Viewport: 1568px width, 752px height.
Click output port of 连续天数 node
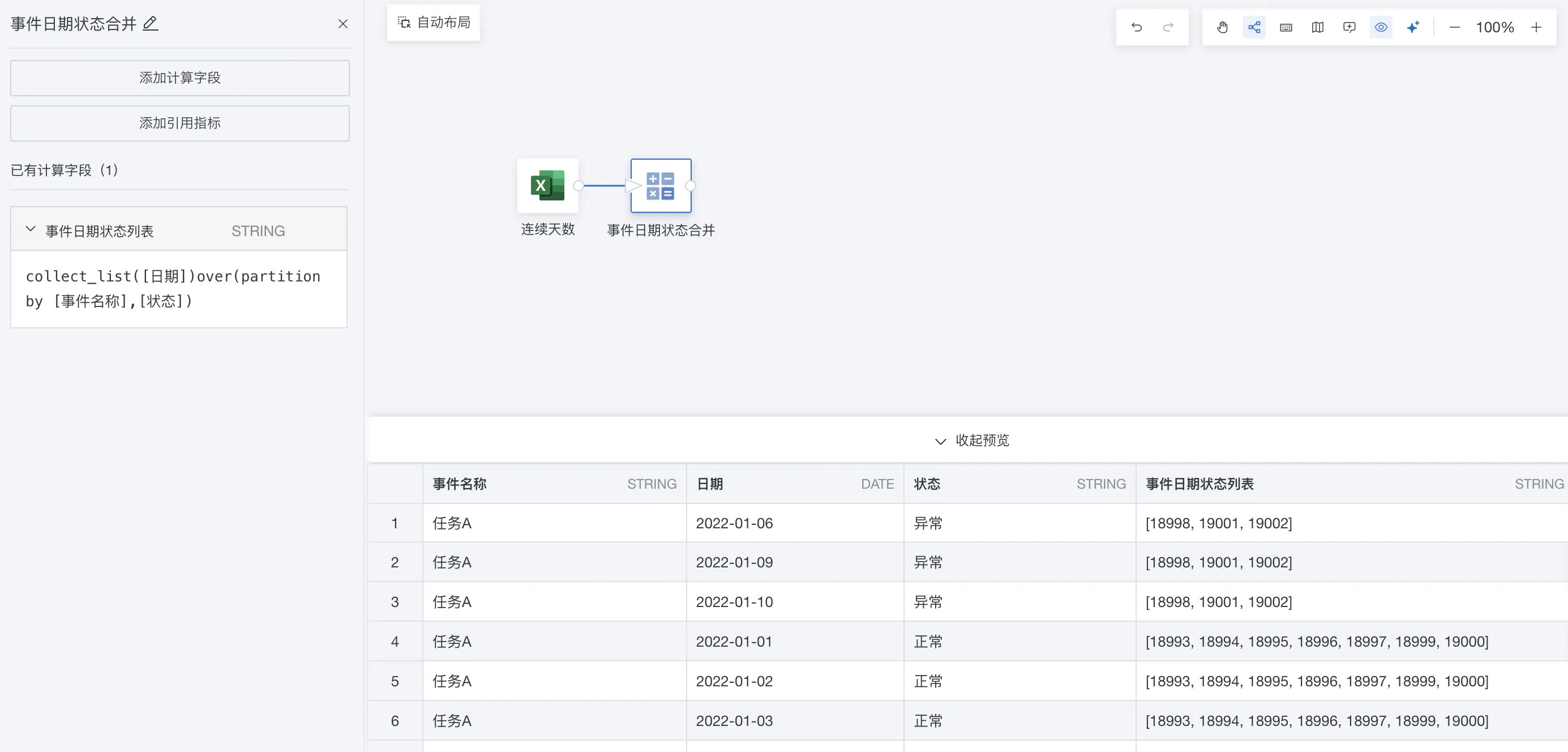pos(579,186)
